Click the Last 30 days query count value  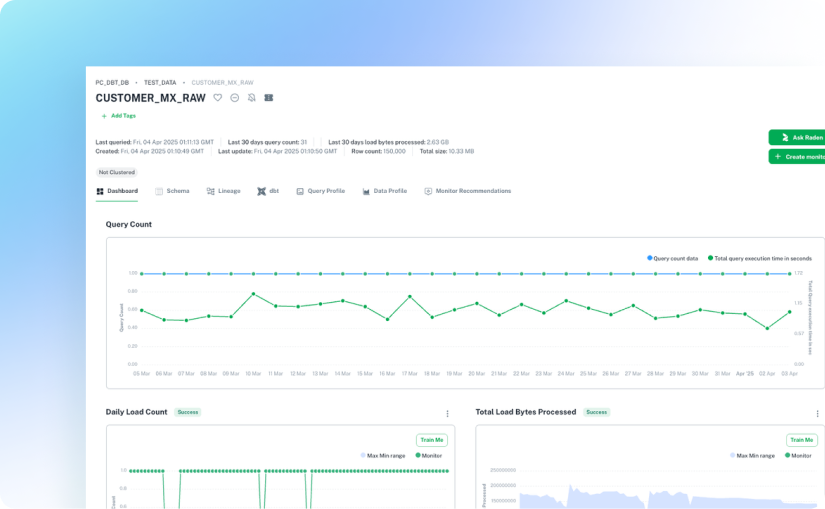pos(304,142)
